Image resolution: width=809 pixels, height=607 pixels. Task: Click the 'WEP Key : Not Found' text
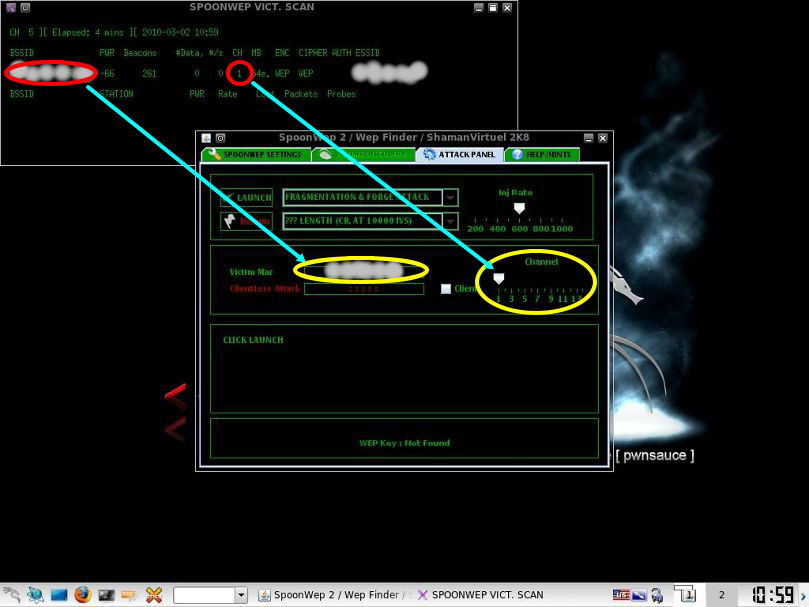coord(404,443)
